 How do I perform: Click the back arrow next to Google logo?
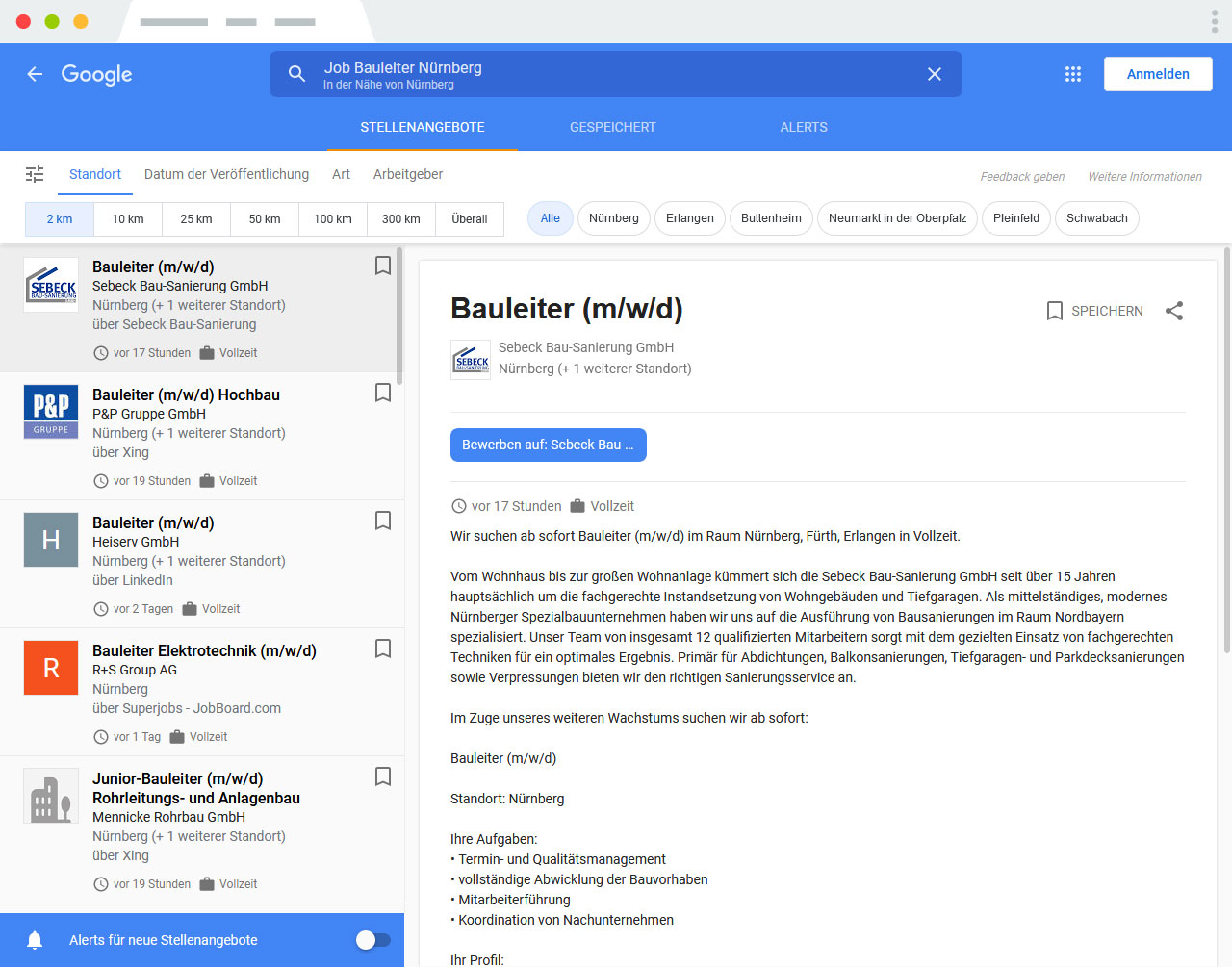pyautogui.click(x=35, y=74)
